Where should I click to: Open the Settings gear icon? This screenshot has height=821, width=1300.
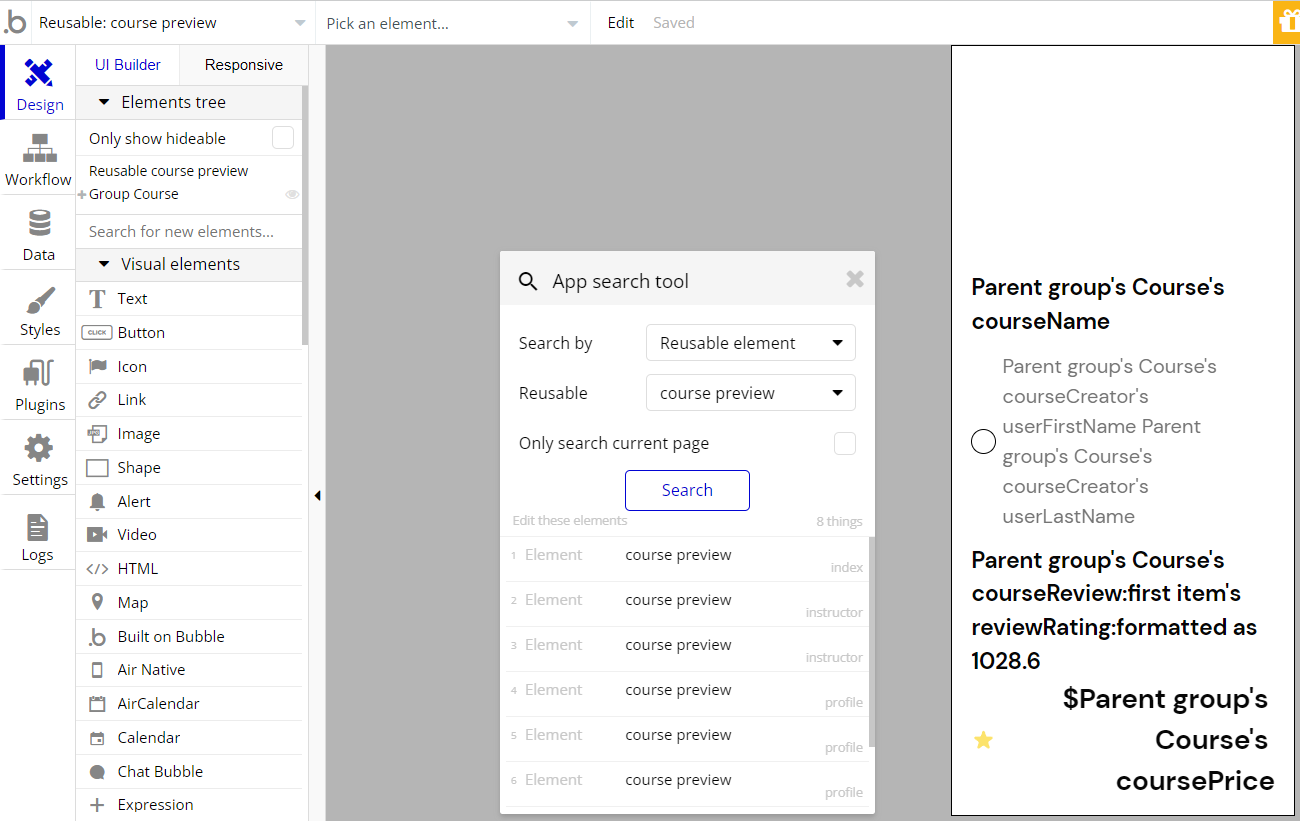[x=39, y=449]
